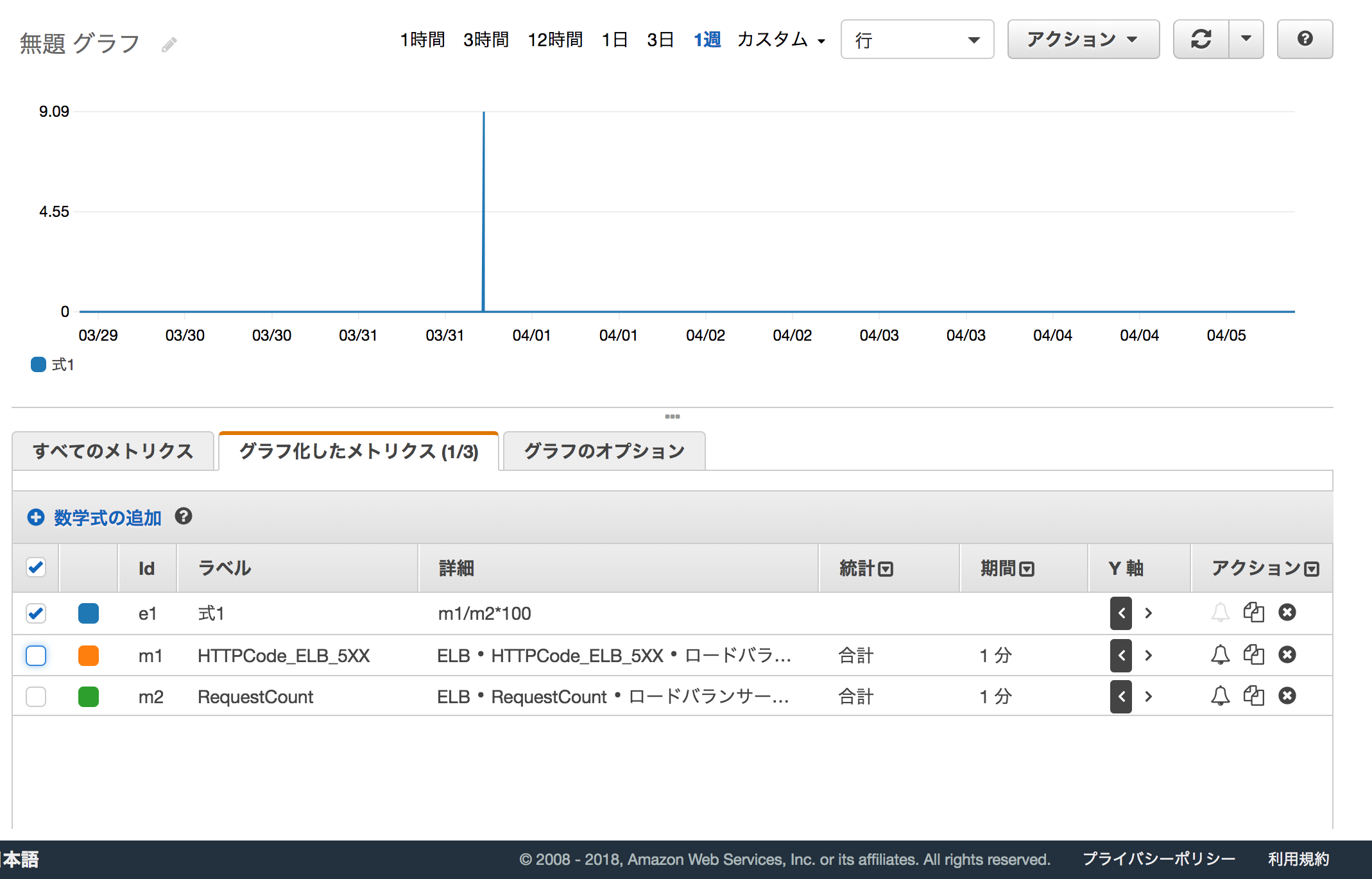
Task: Click 数学式の追加 link
Action: [x=107, y=518]
